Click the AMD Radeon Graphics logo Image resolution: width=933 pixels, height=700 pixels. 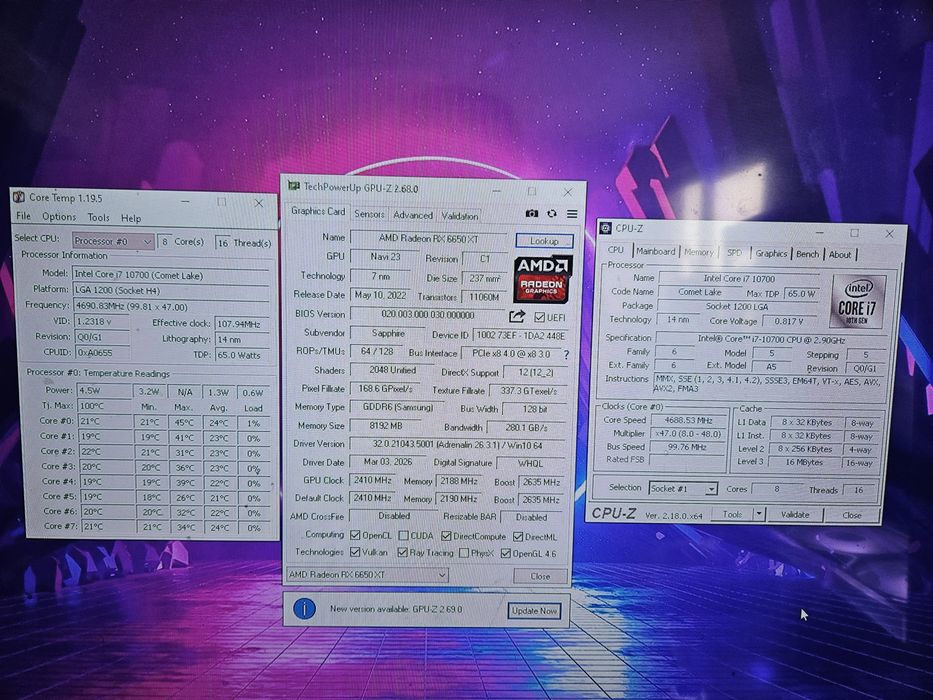coord(543,279)
